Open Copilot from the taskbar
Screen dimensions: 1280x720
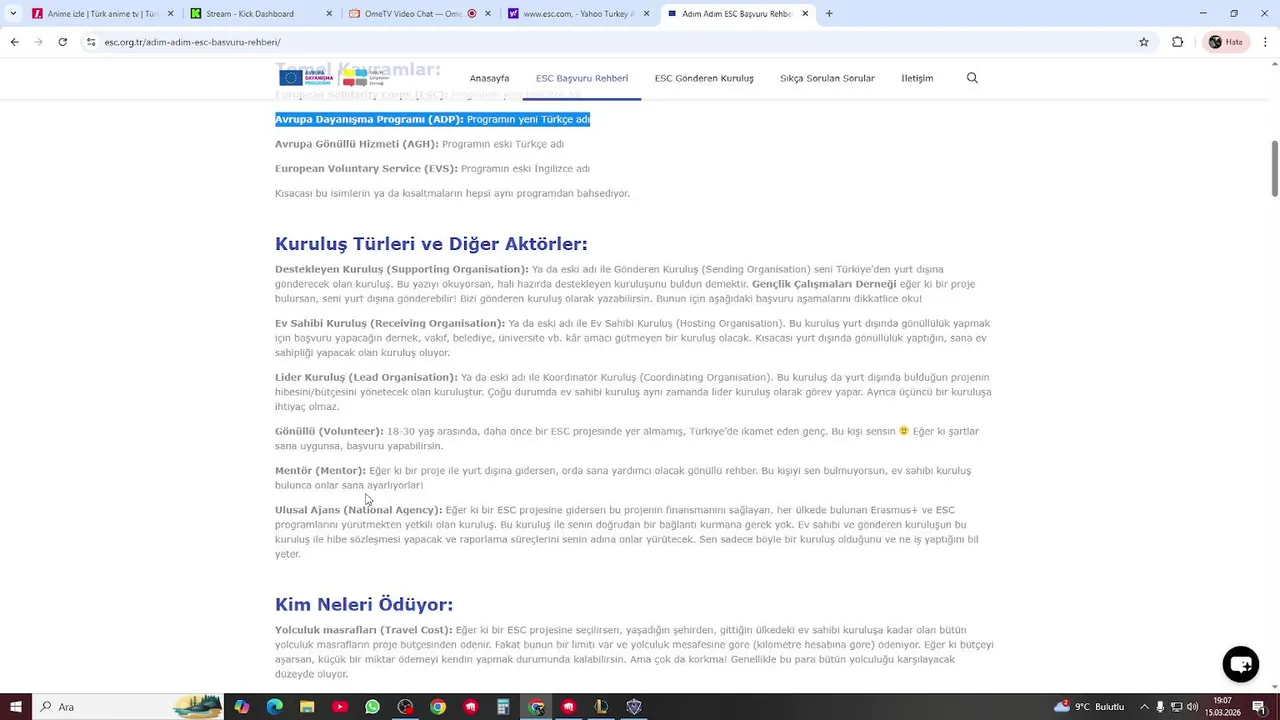click(242, 707)
